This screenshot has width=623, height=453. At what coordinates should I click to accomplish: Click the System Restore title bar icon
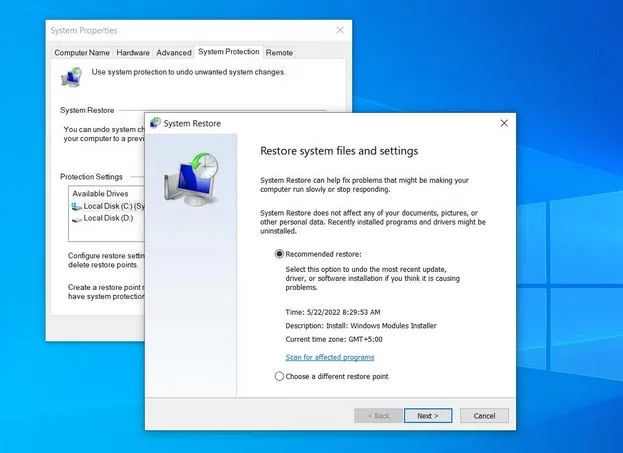pyautogui.click(x=155, y=123)
